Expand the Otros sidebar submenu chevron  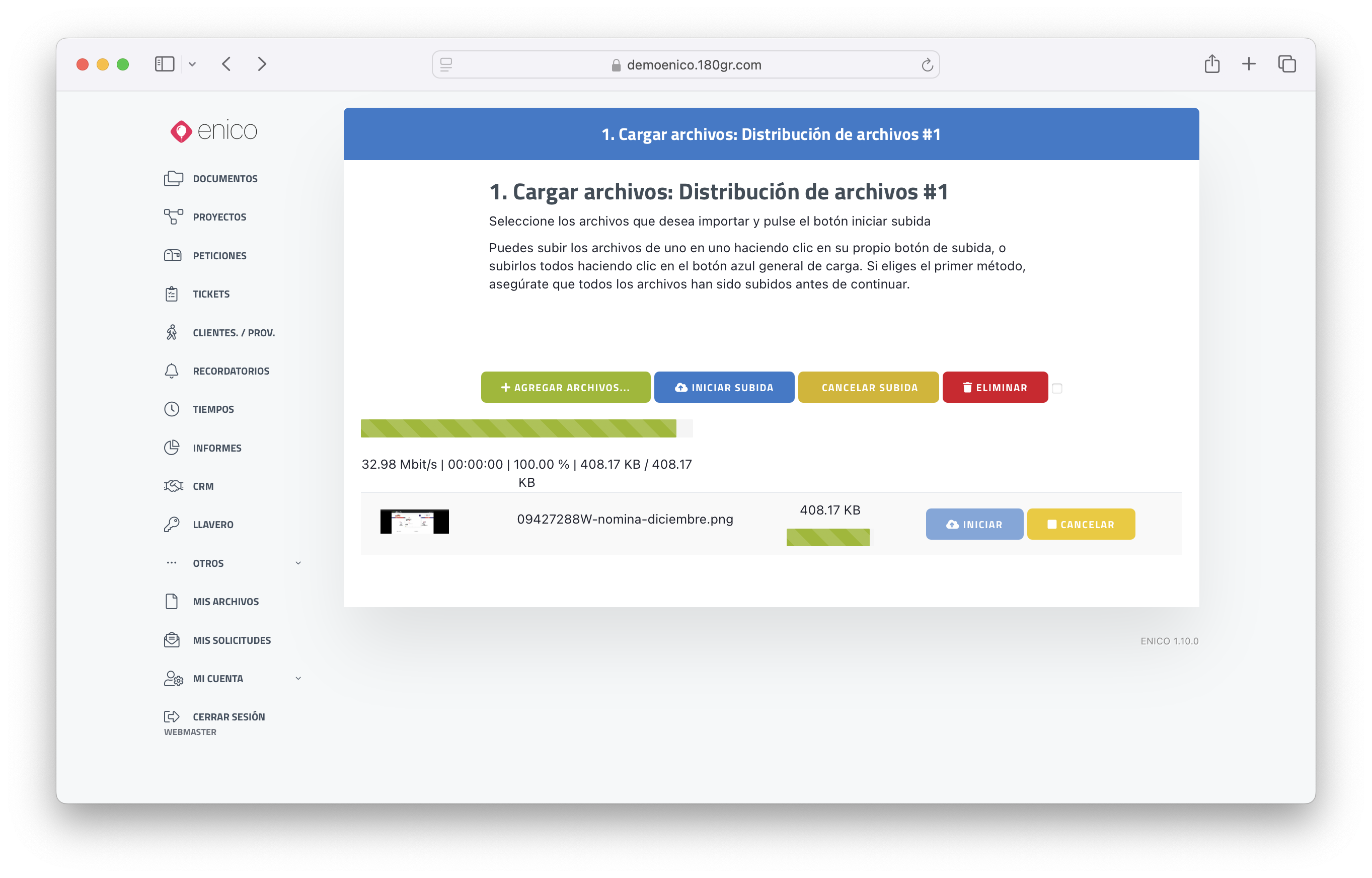click(298, 563)
